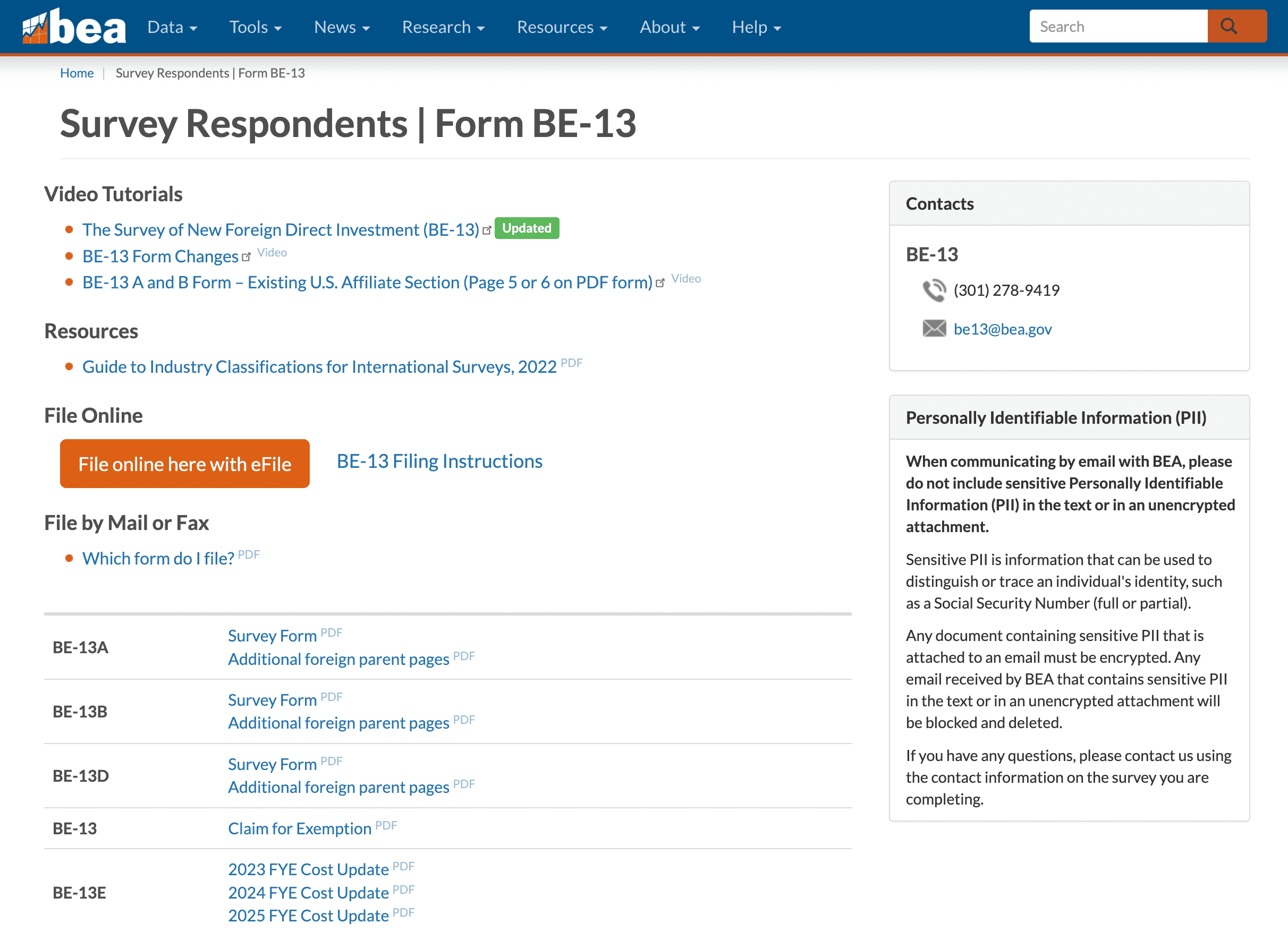Click the Contacts panel heading
1288x940 pixels.
pos(939,204)
